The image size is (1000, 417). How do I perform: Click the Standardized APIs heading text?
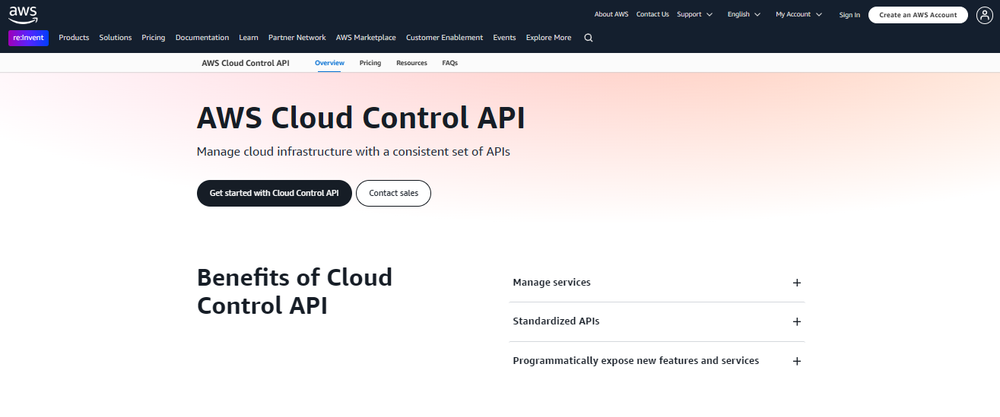556,321
